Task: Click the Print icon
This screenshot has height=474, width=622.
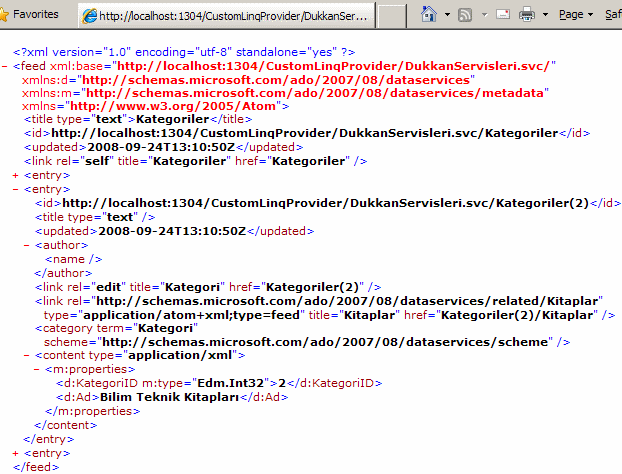Action: (527, 15)
